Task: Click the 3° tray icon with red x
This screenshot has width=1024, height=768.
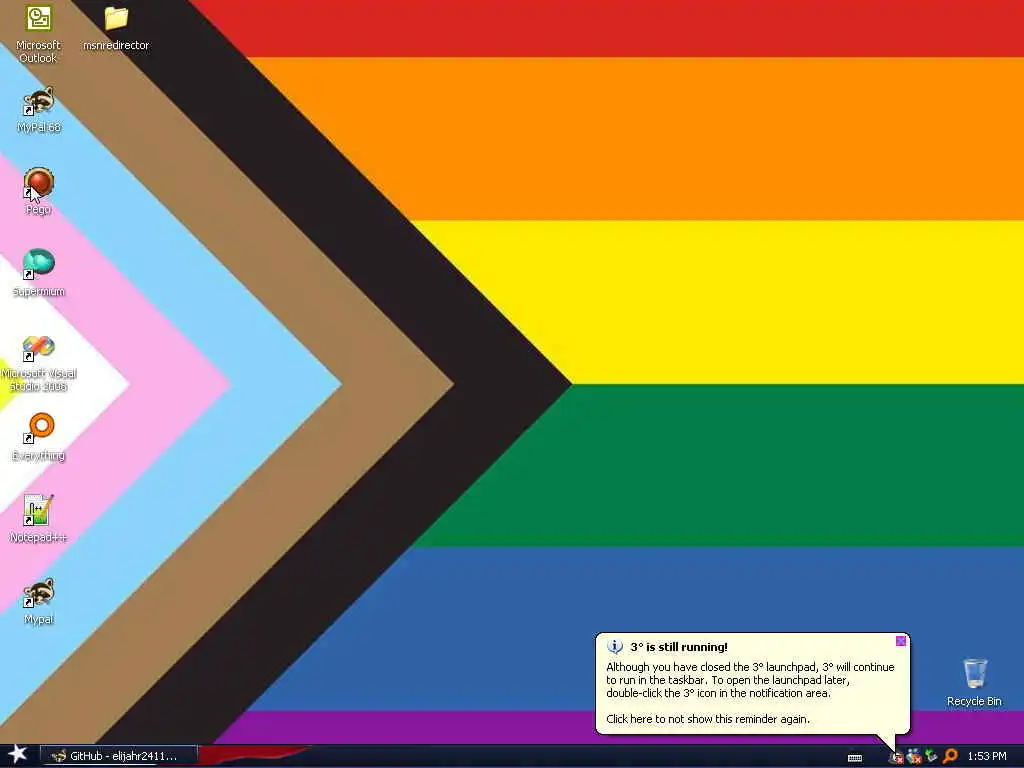Action: (x=896, y=756)
